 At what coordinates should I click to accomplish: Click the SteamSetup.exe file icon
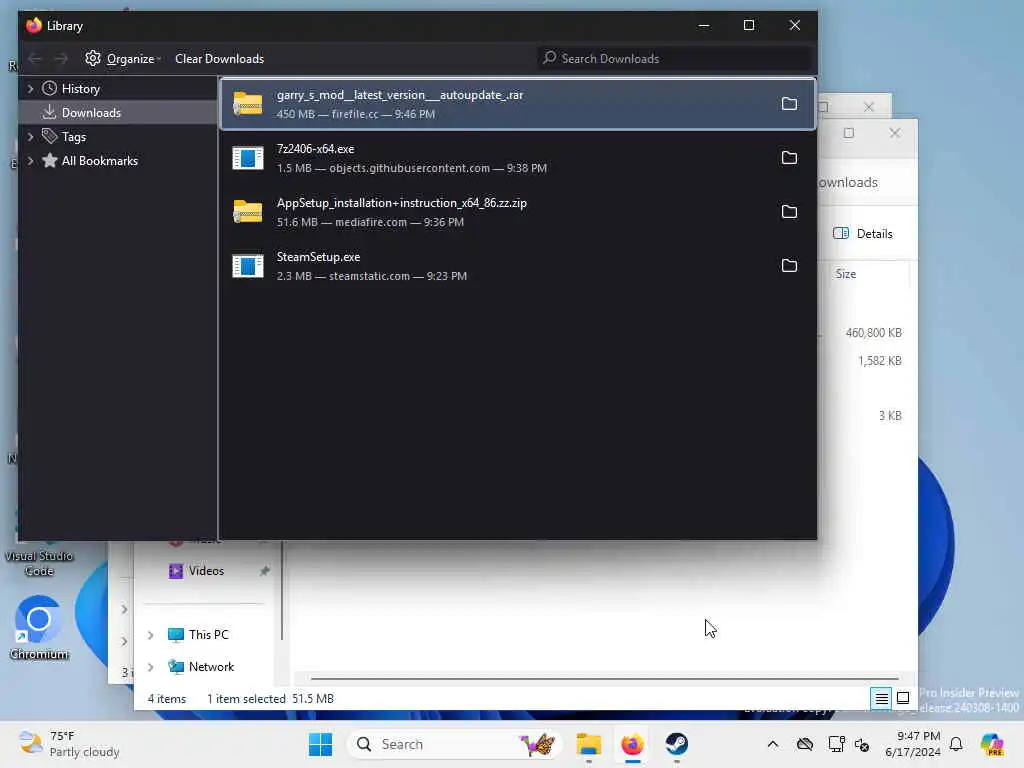pyautogui.click(x=248, y=266)
